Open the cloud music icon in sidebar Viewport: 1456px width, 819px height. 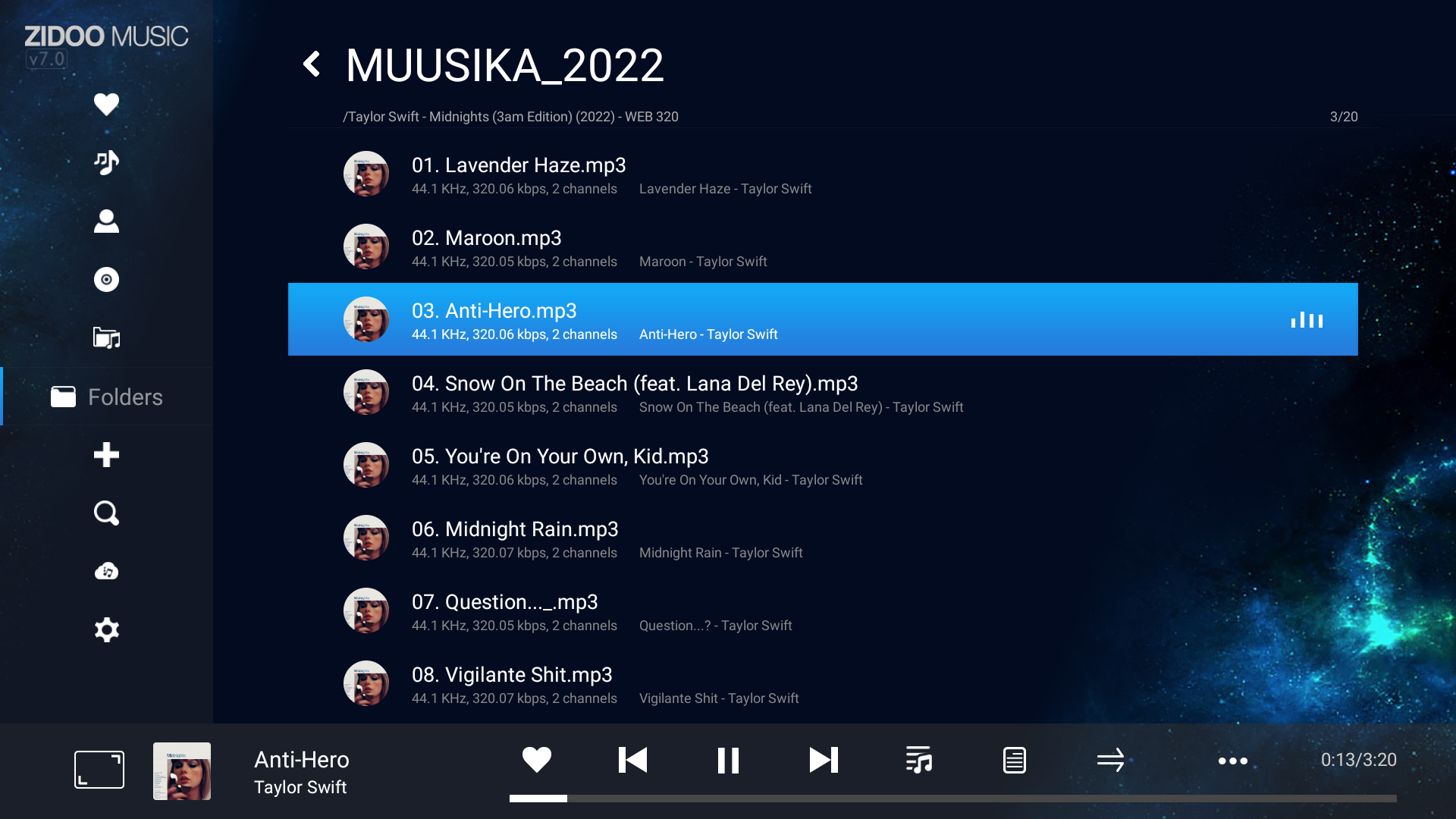106,571
